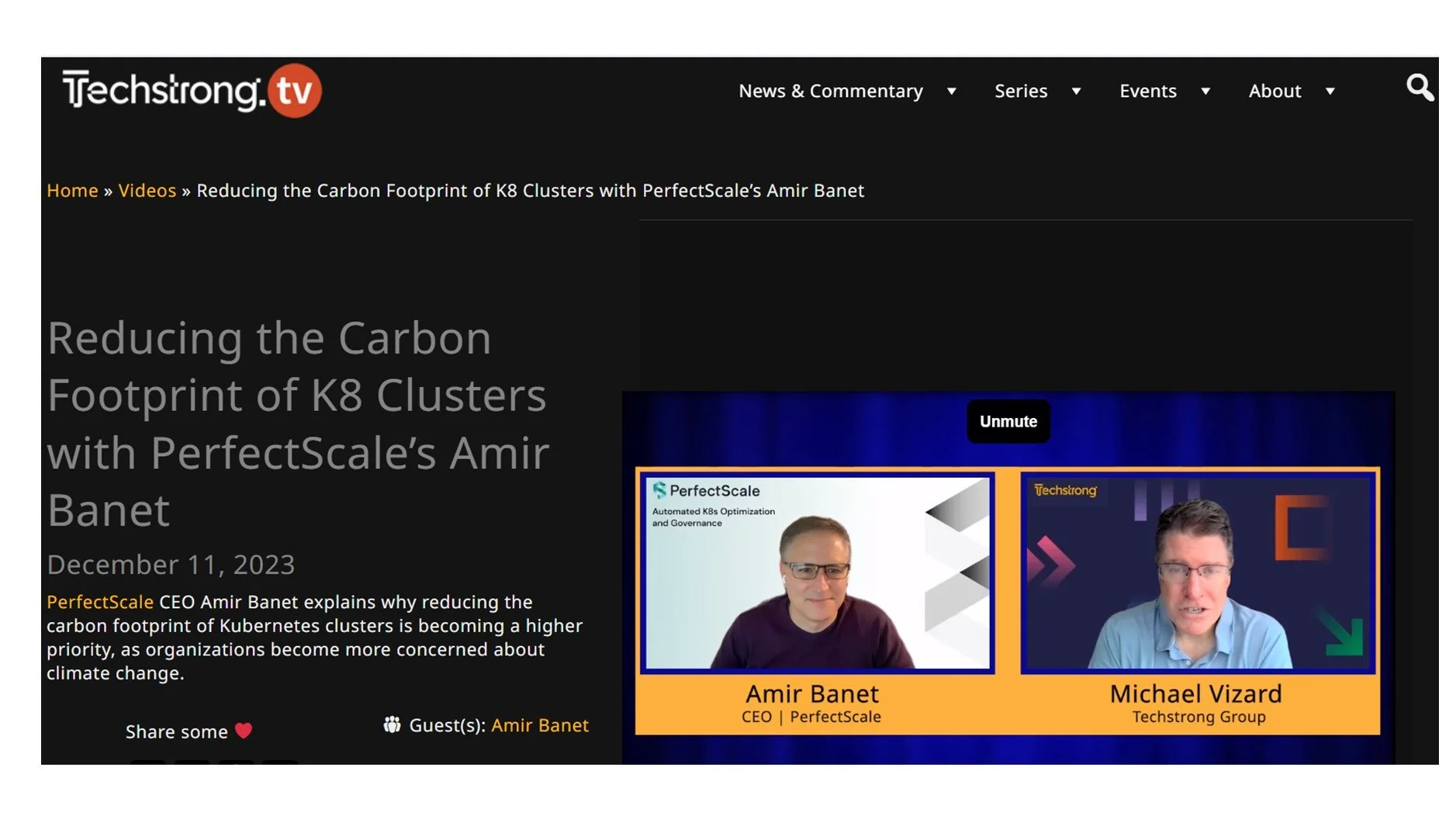The height and width of the screenshot is (819, 1456).
Task: Open the About menu item
Action: [x=1274, y=92]
